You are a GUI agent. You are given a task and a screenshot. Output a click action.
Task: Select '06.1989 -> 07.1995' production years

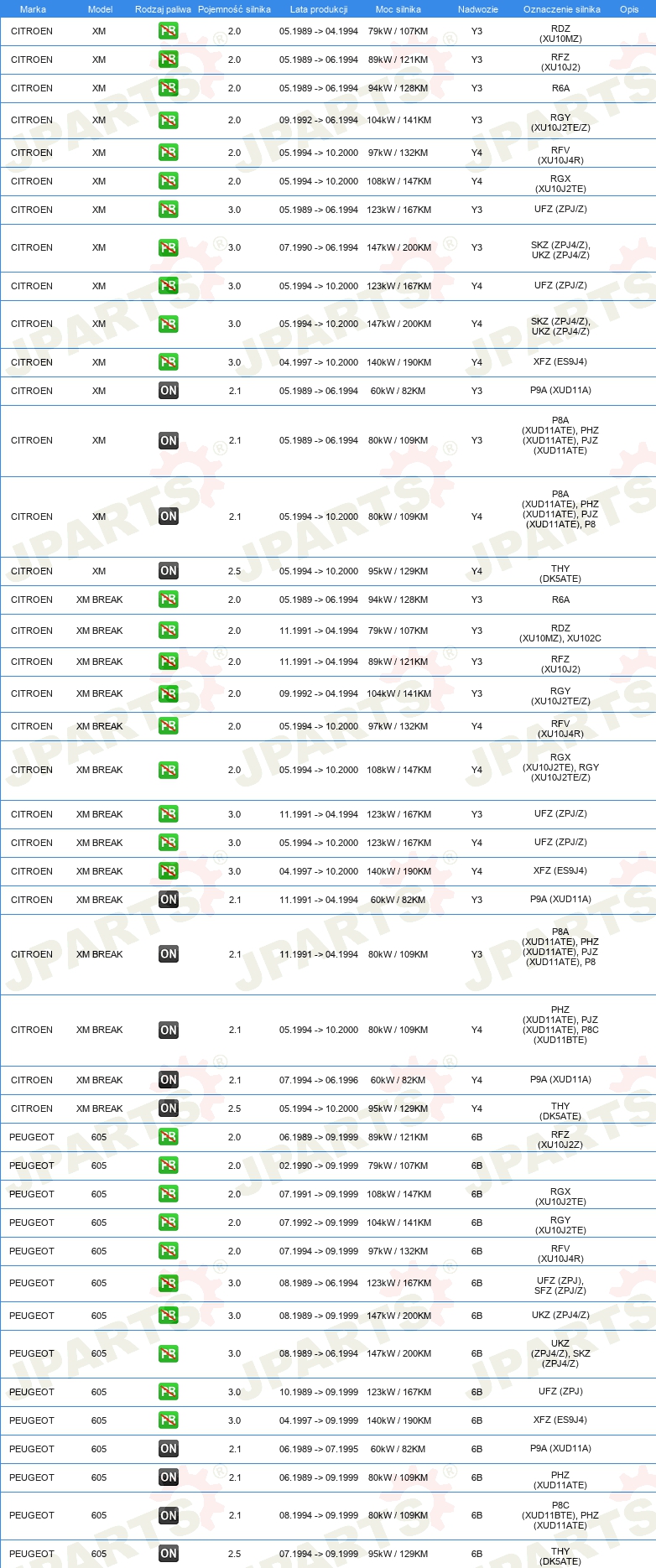(x=319, y=1449)
